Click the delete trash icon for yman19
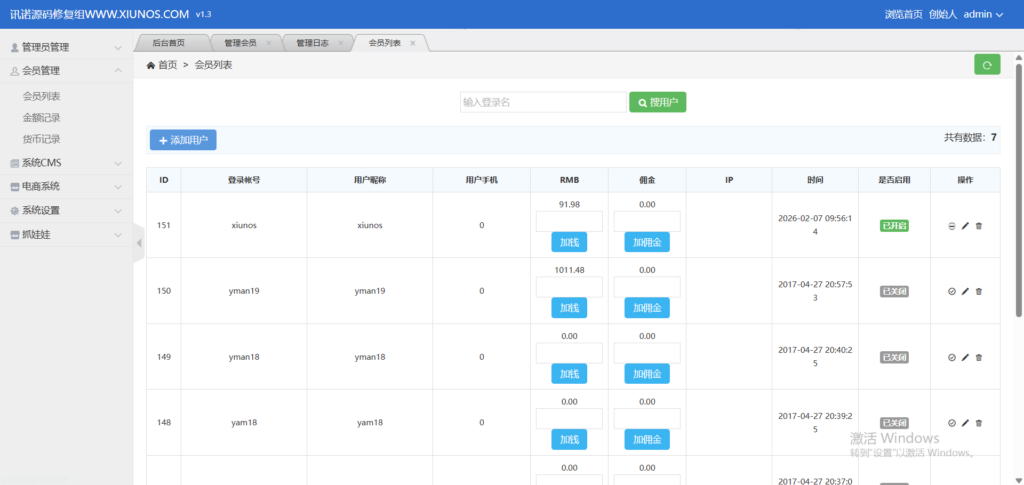 pos(979,292)
